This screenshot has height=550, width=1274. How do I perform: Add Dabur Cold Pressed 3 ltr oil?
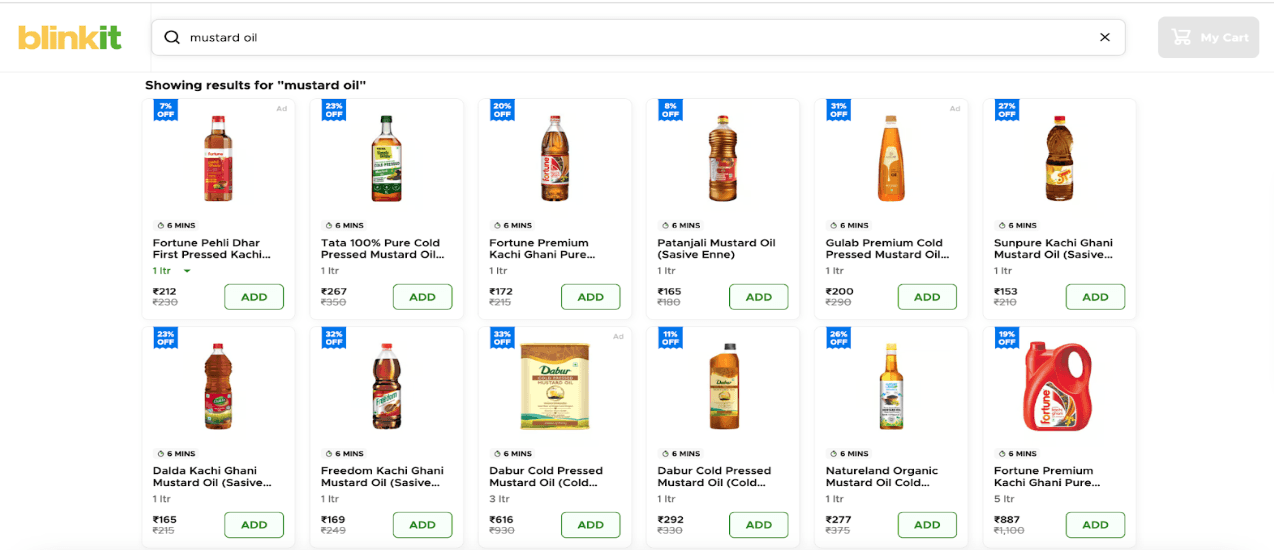[x=590, y=525]
